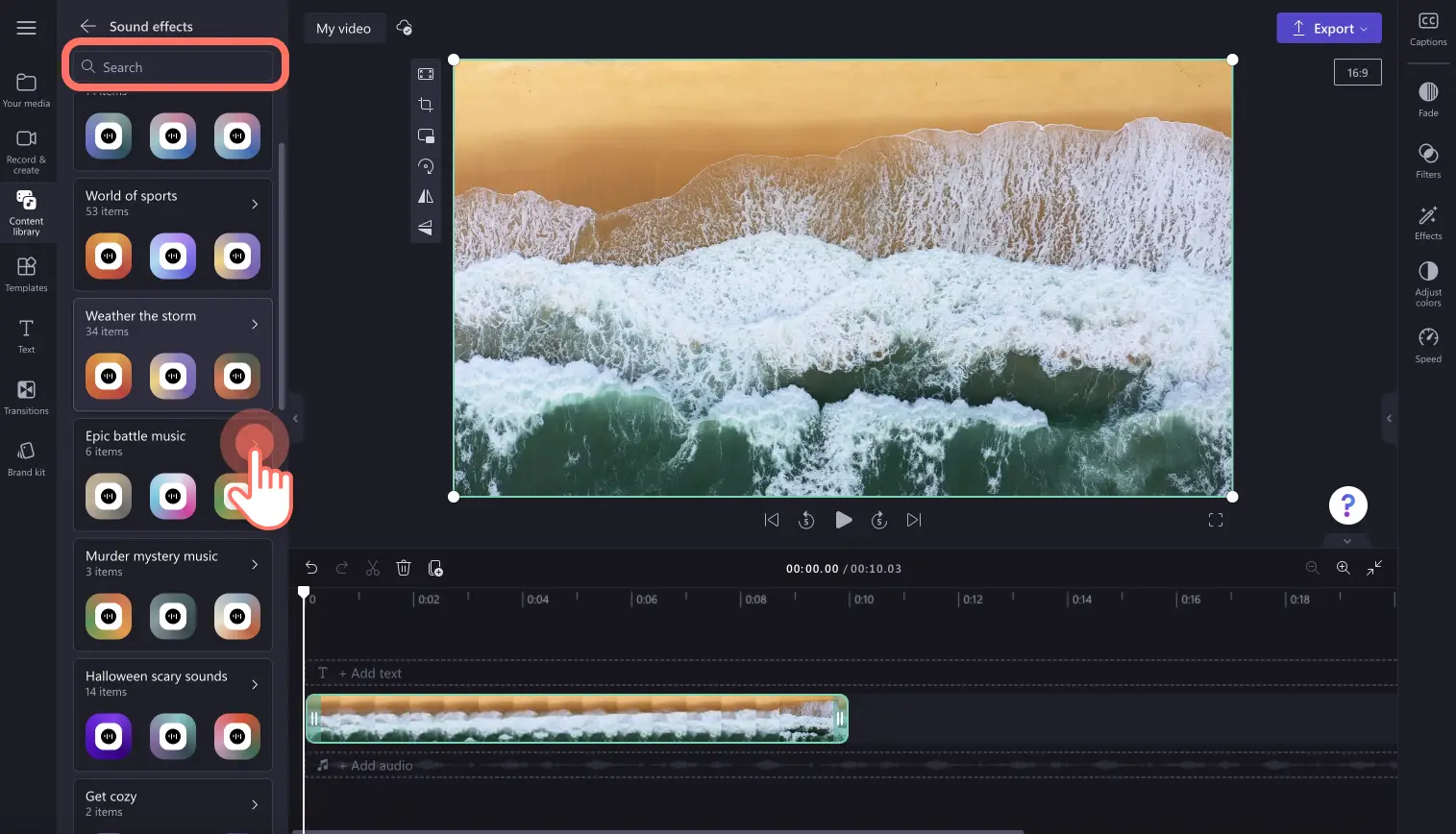This screenshot has height=834, width=1456.
Task: Open the Adjust colors panel
Action: coord(1428,283)
